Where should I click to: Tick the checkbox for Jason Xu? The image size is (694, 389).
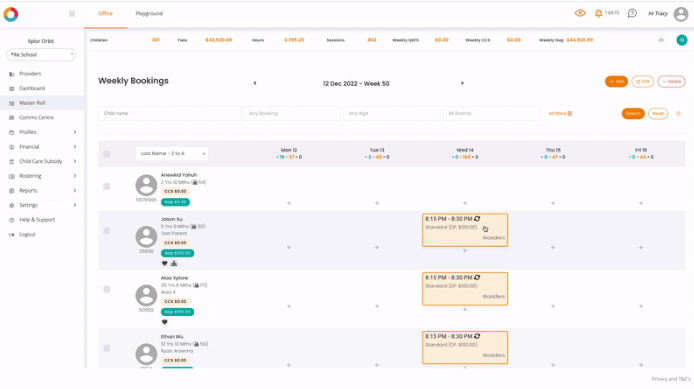click(x=107, y=231)
